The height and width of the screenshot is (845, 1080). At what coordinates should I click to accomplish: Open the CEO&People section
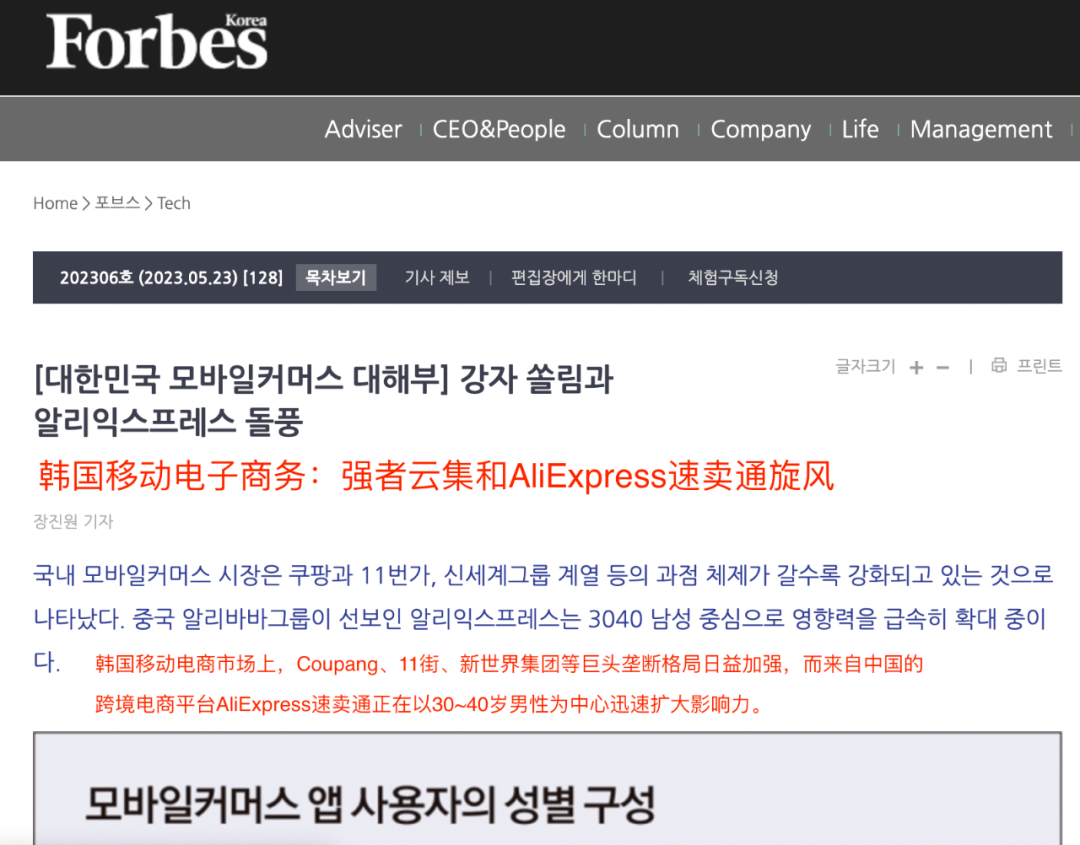(x=499, y=130)
